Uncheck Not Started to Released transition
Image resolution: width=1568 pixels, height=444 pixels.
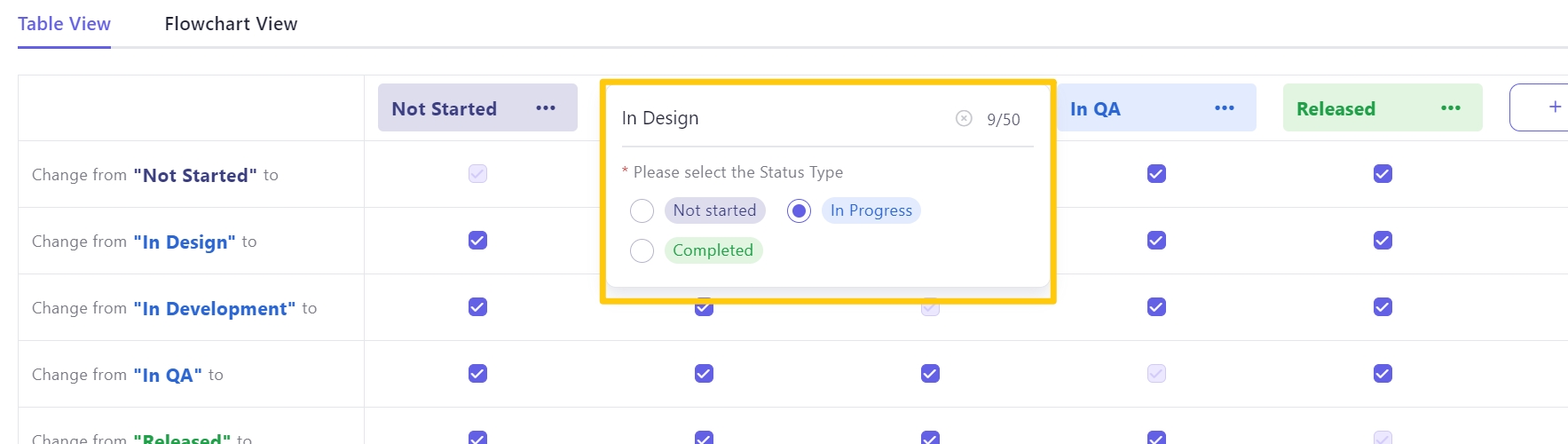click(x=1383, y=174)
